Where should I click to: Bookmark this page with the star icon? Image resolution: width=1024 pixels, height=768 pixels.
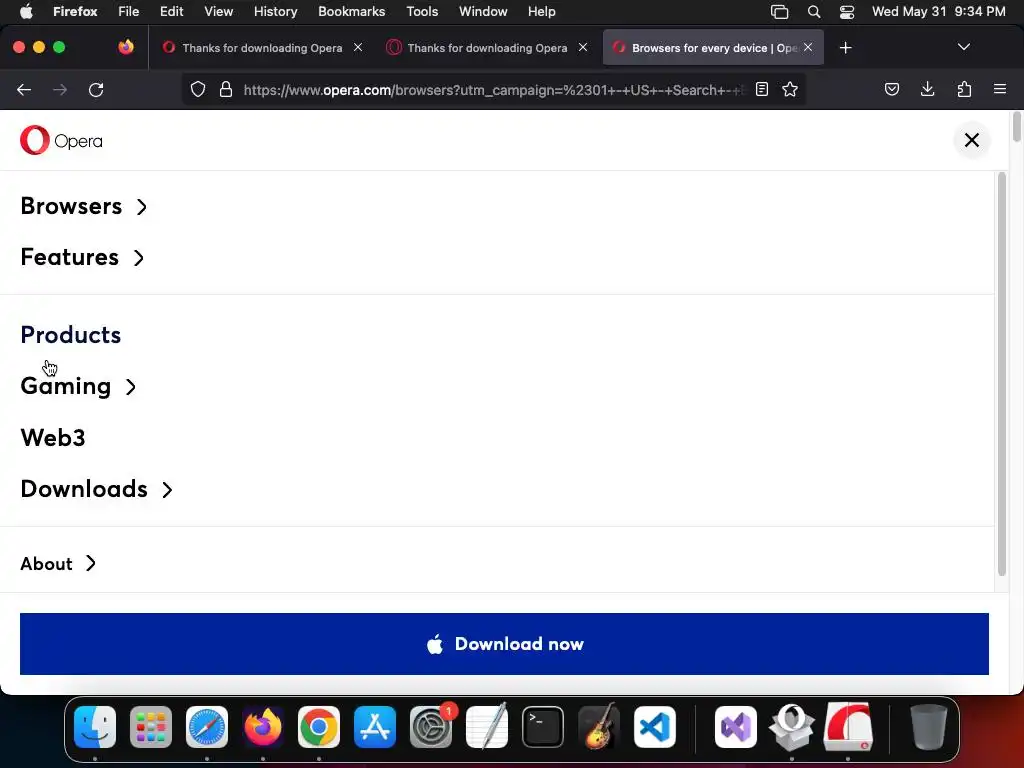pos(790,89)
